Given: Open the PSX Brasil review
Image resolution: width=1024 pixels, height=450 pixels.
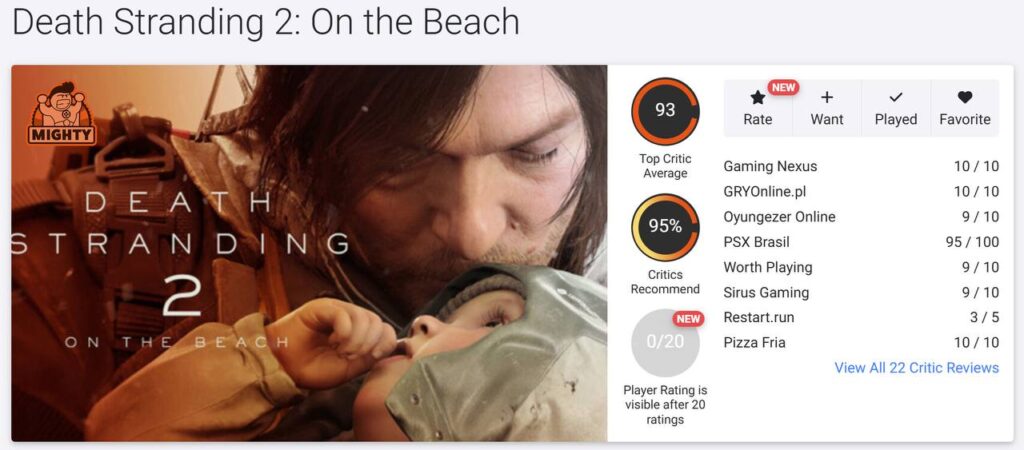Looking at the screenshot, I should coord(861,242).
